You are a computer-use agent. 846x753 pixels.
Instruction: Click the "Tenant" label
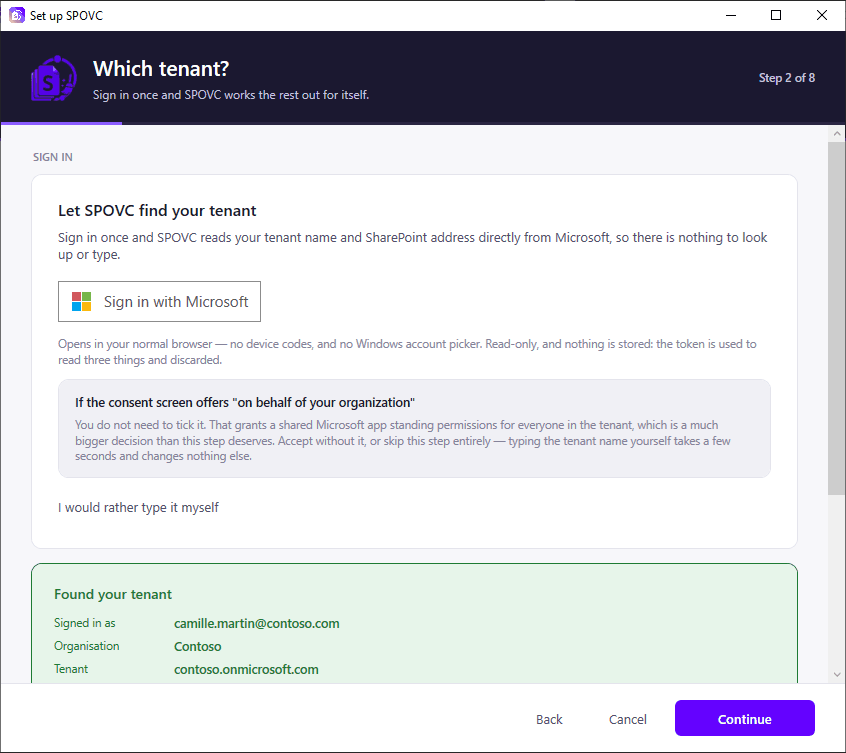[x=71, y=669]
